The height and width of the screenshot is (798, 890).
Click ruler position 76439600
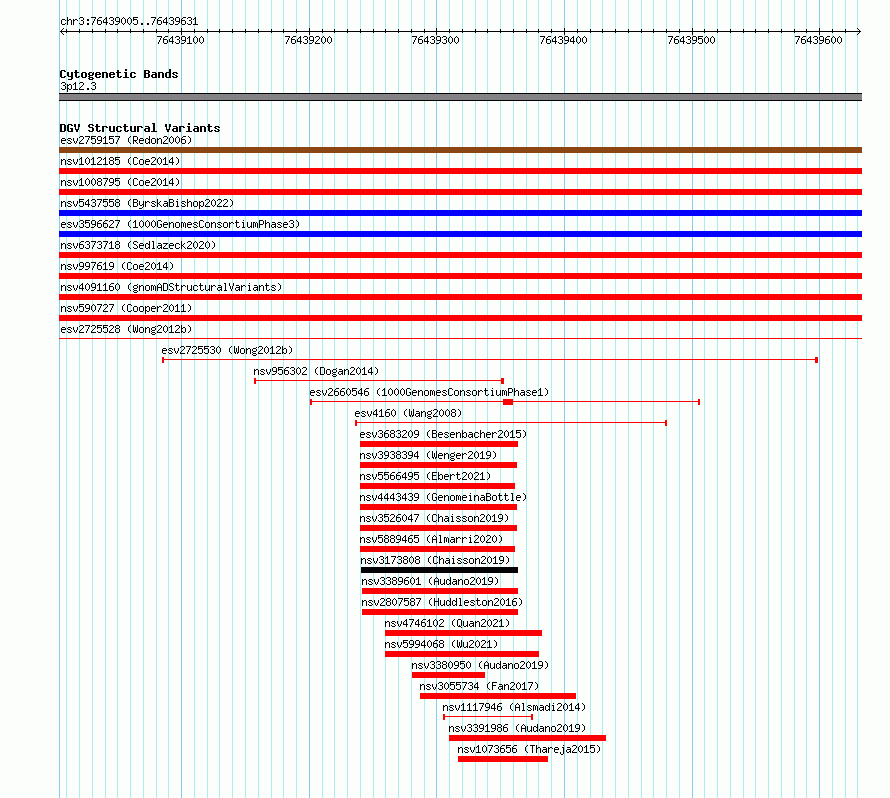[x=818, y=40]
